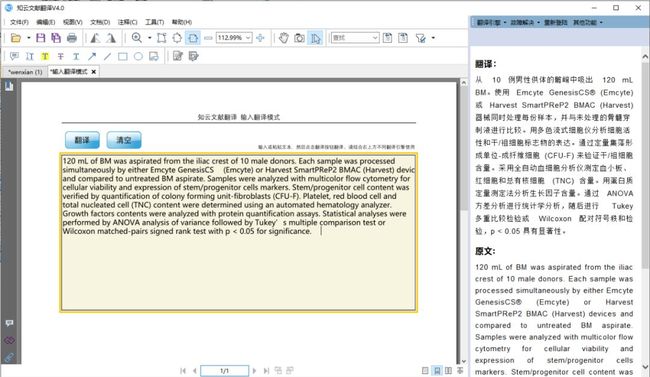
Task: Click the filter funnel search options icon
Action: coord(421,38)
